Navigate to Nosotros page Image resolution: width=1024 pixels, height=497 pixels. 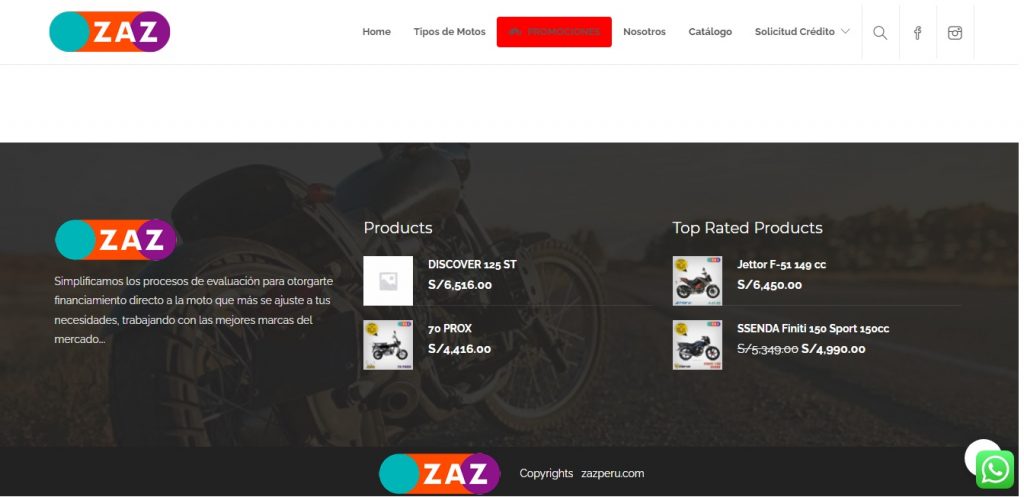click(x=644, y=31)
